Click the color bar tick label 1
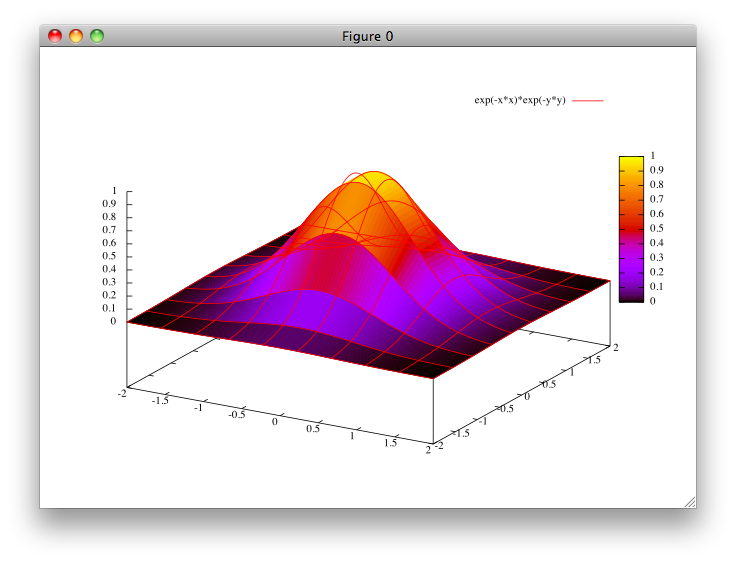This screenshot has height=563, width=736. point(653,156)
